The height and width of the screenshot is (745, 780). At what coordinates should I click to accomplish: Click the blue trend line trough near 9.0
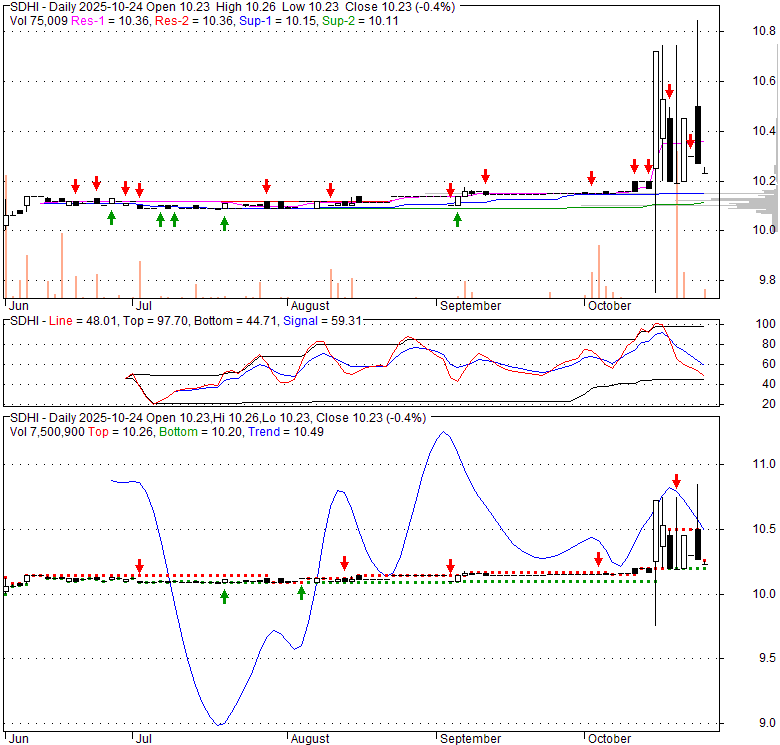click(x=220, y=724)
